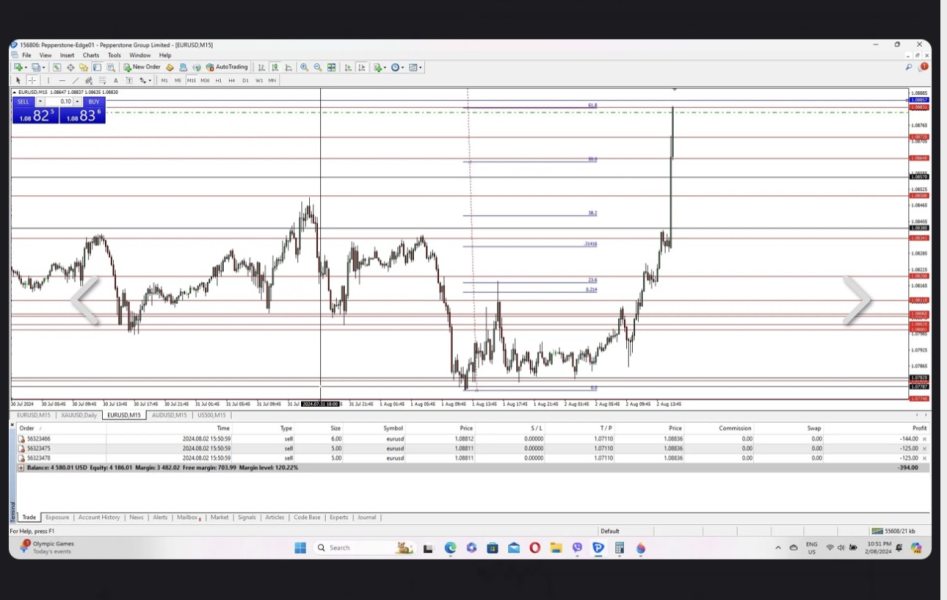Image resolution: width=947 pixels, height=600 pixels.
Task: Select the Text tool marked A
Action: point(116,80)
